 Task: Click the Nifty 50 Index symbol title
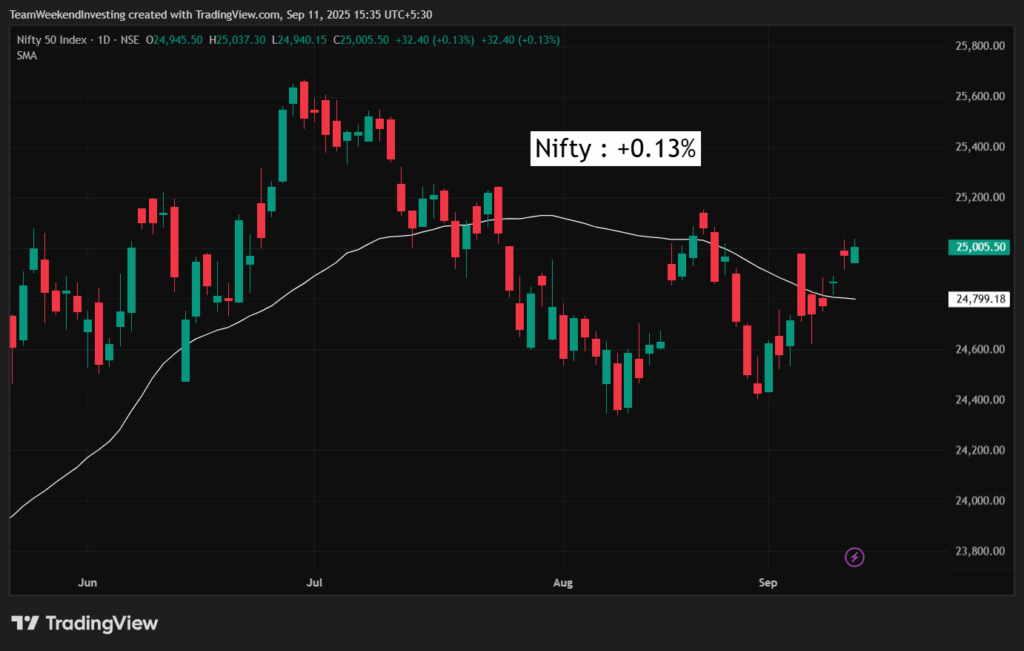click(x=52, y=40)
